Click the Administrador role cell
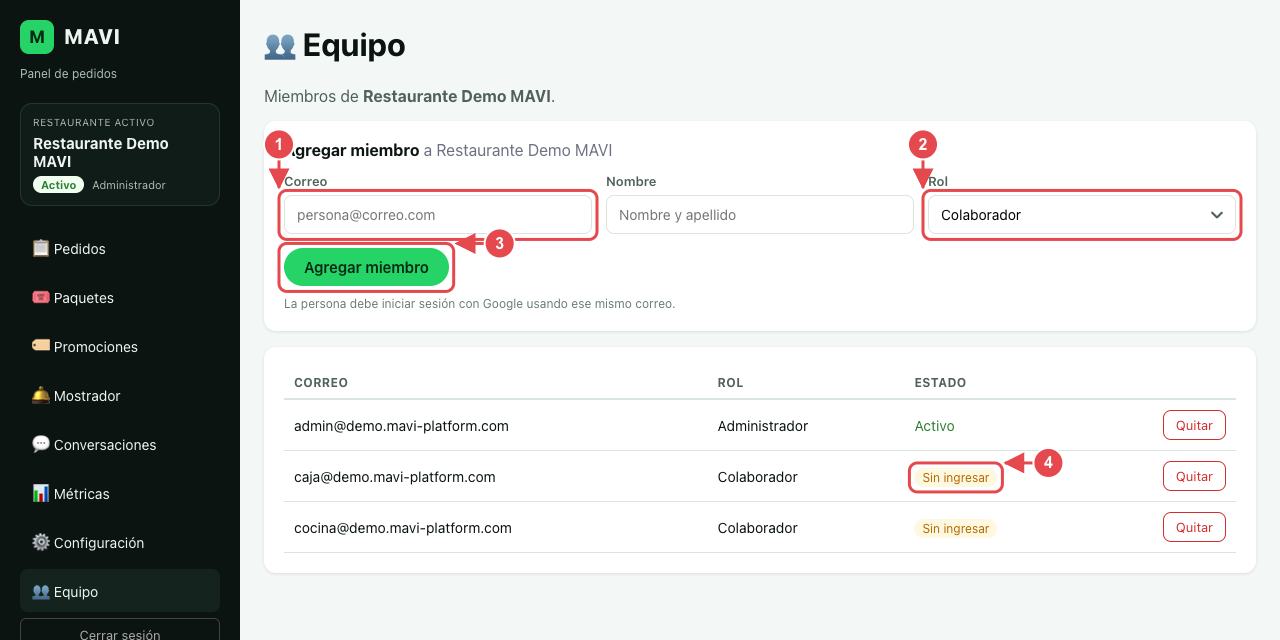The width and height of the screenshot is (1280, 640). pyautogui.click(x=763, y=426)
